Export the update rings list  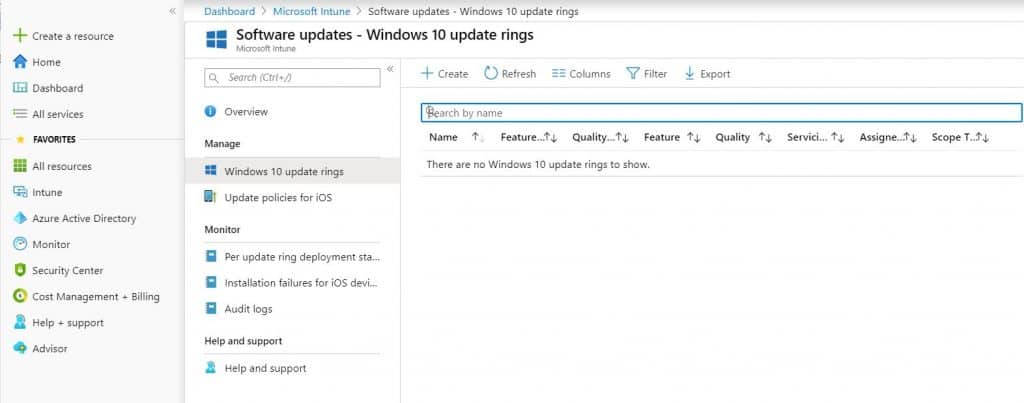pos(707,74)
